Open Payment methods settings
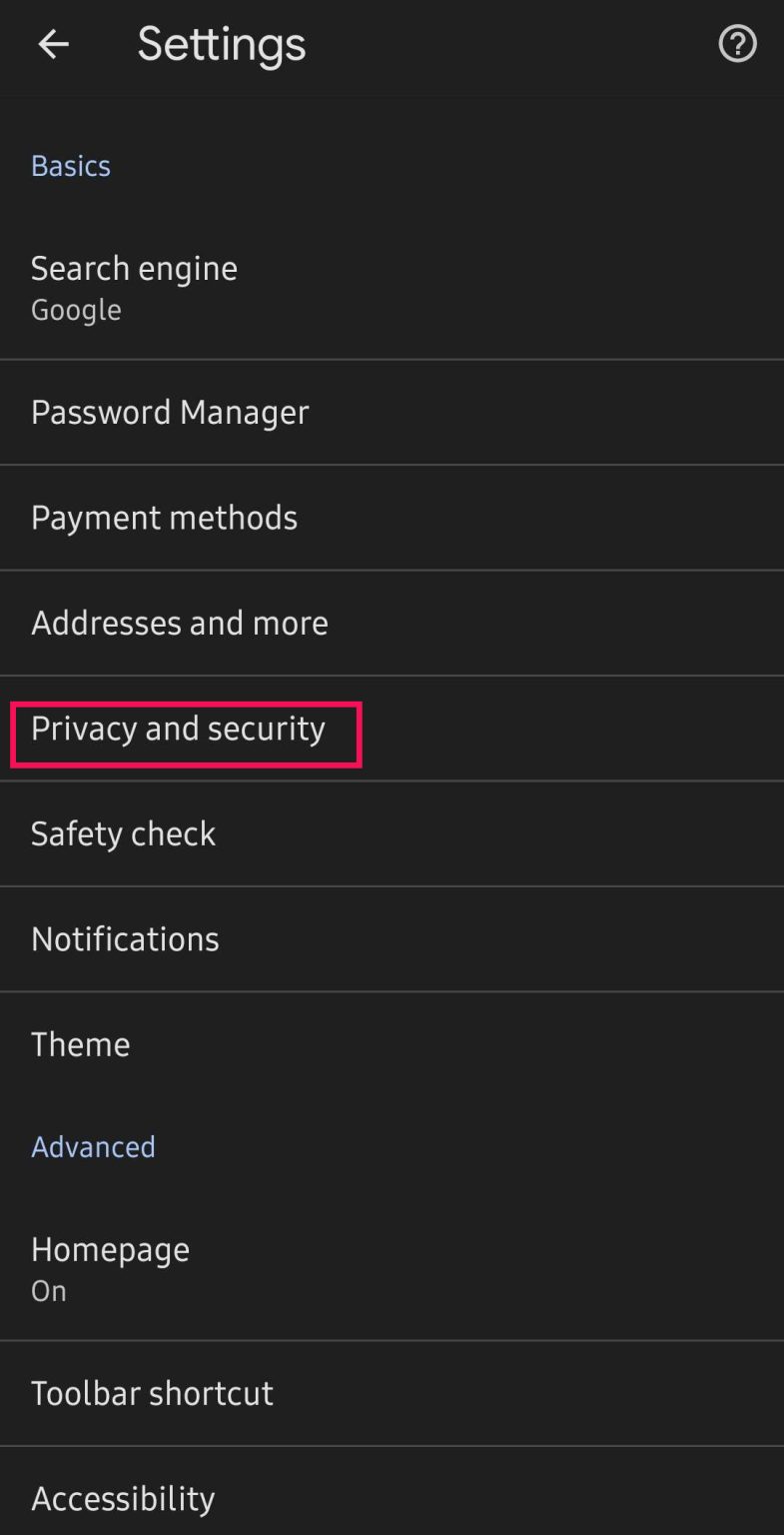The image size is (784, 1535). (164, 518)
